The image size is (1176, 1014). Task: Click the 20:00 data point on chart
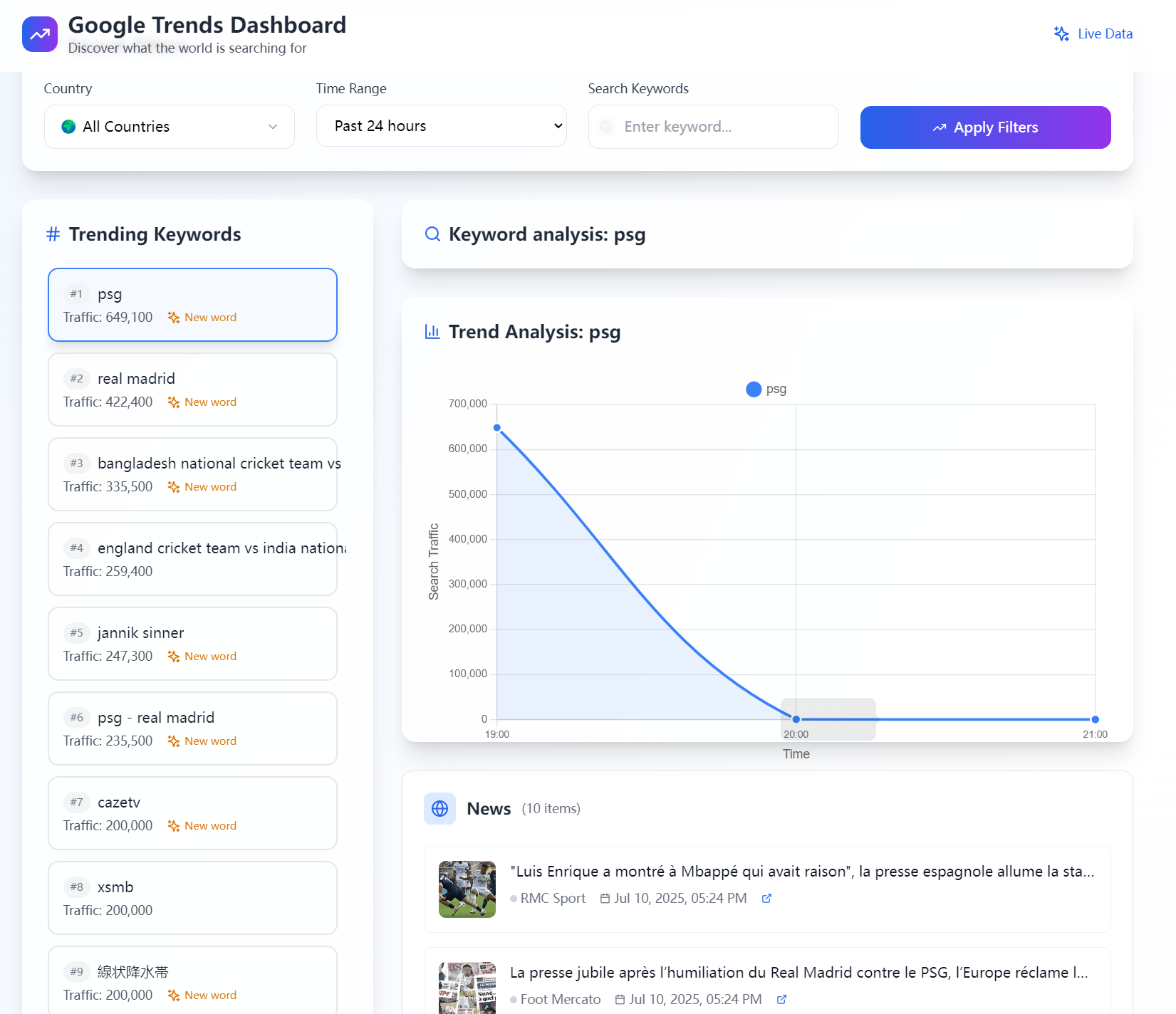click(x=796, y=719)
